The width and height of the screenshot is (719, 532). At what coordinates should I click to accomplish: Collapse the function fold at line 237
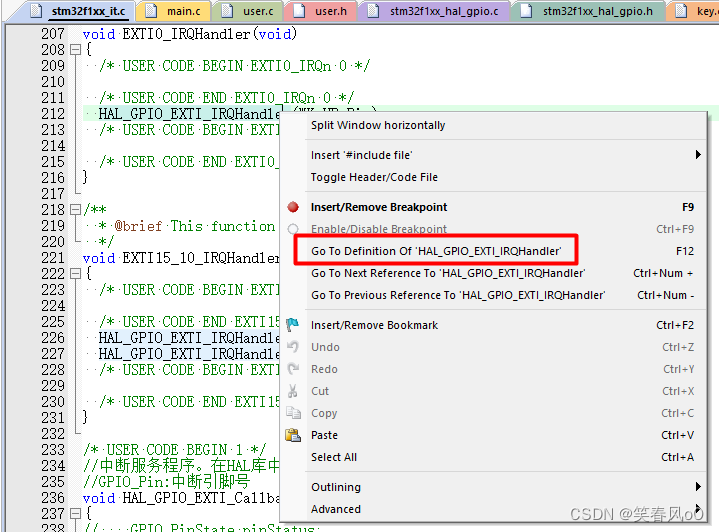pos(75,514)
